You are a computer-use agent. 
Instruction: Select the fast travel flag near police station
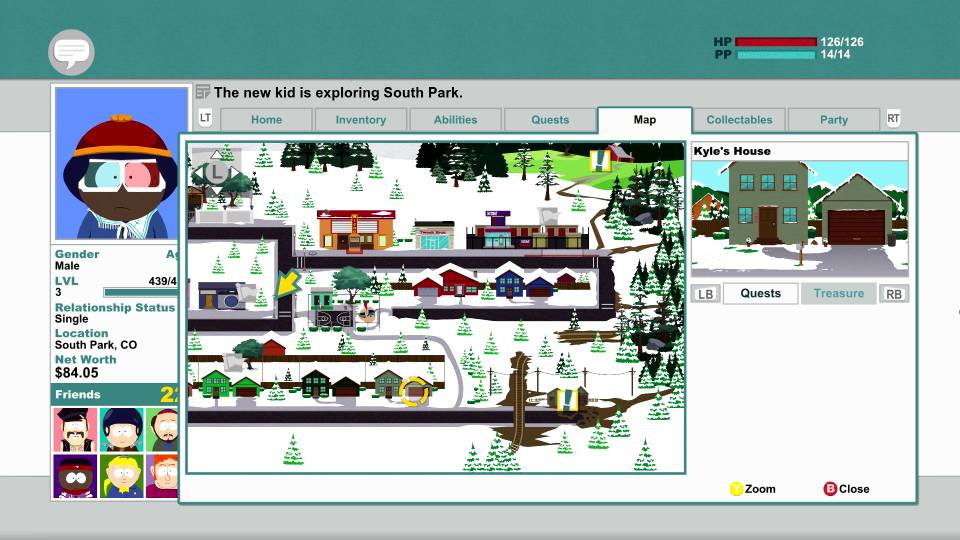[246, 294]
